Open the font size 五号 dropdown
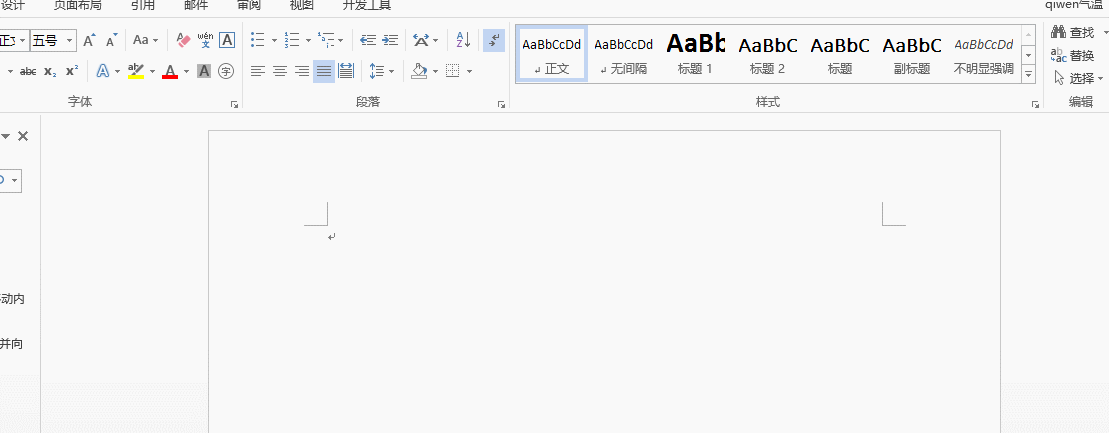The width and height of the screenshot is (1109, 433). (x=69, y=40)
